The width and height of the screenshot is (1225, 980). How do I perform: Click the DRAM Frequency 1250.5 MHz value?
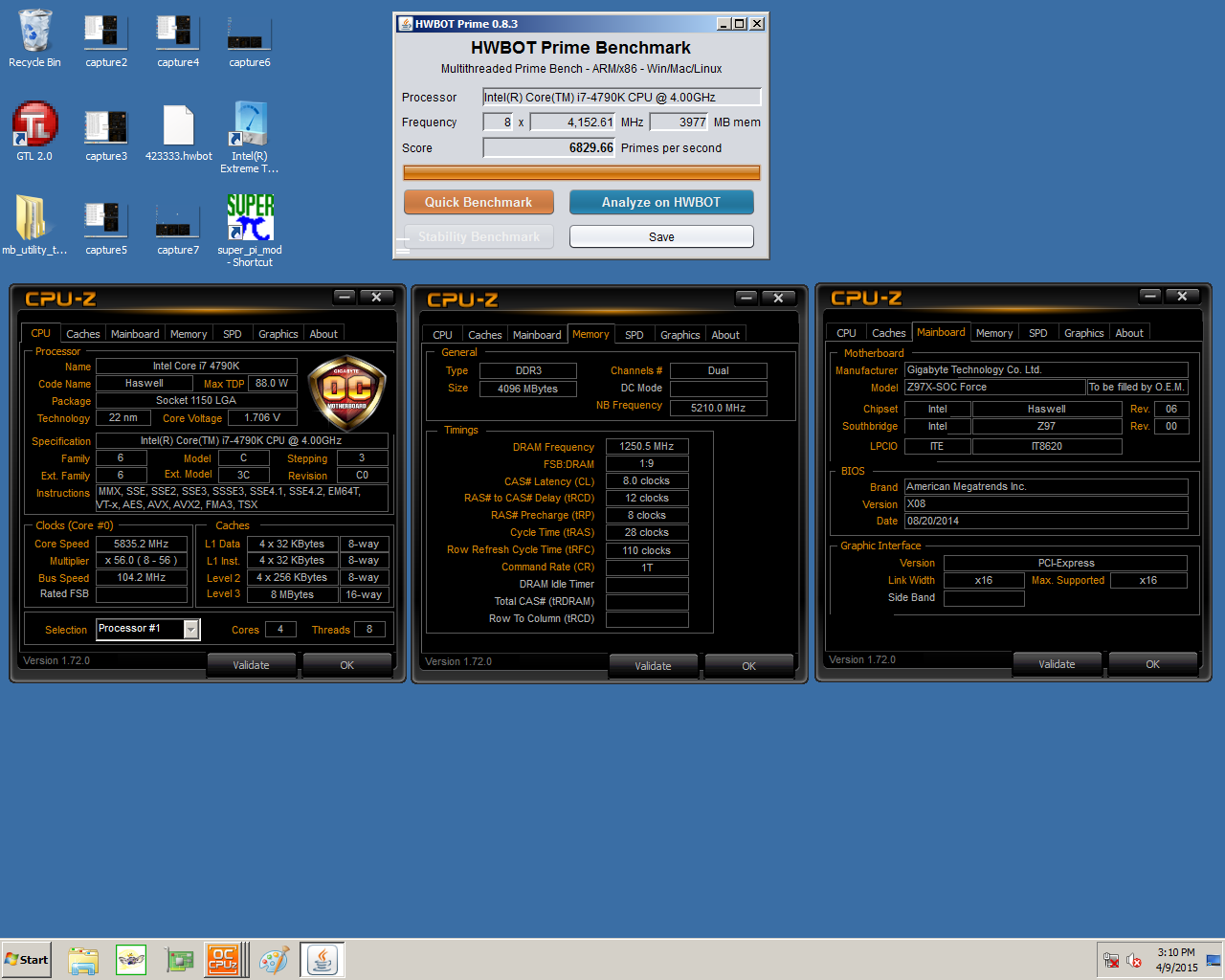point(647,446)
